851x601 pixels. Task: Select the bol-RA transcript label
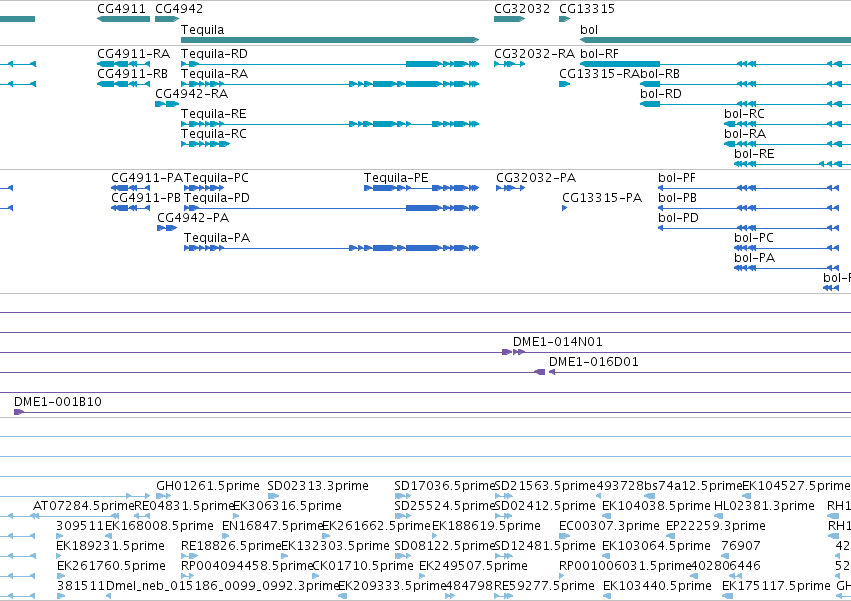coord(745,134)
